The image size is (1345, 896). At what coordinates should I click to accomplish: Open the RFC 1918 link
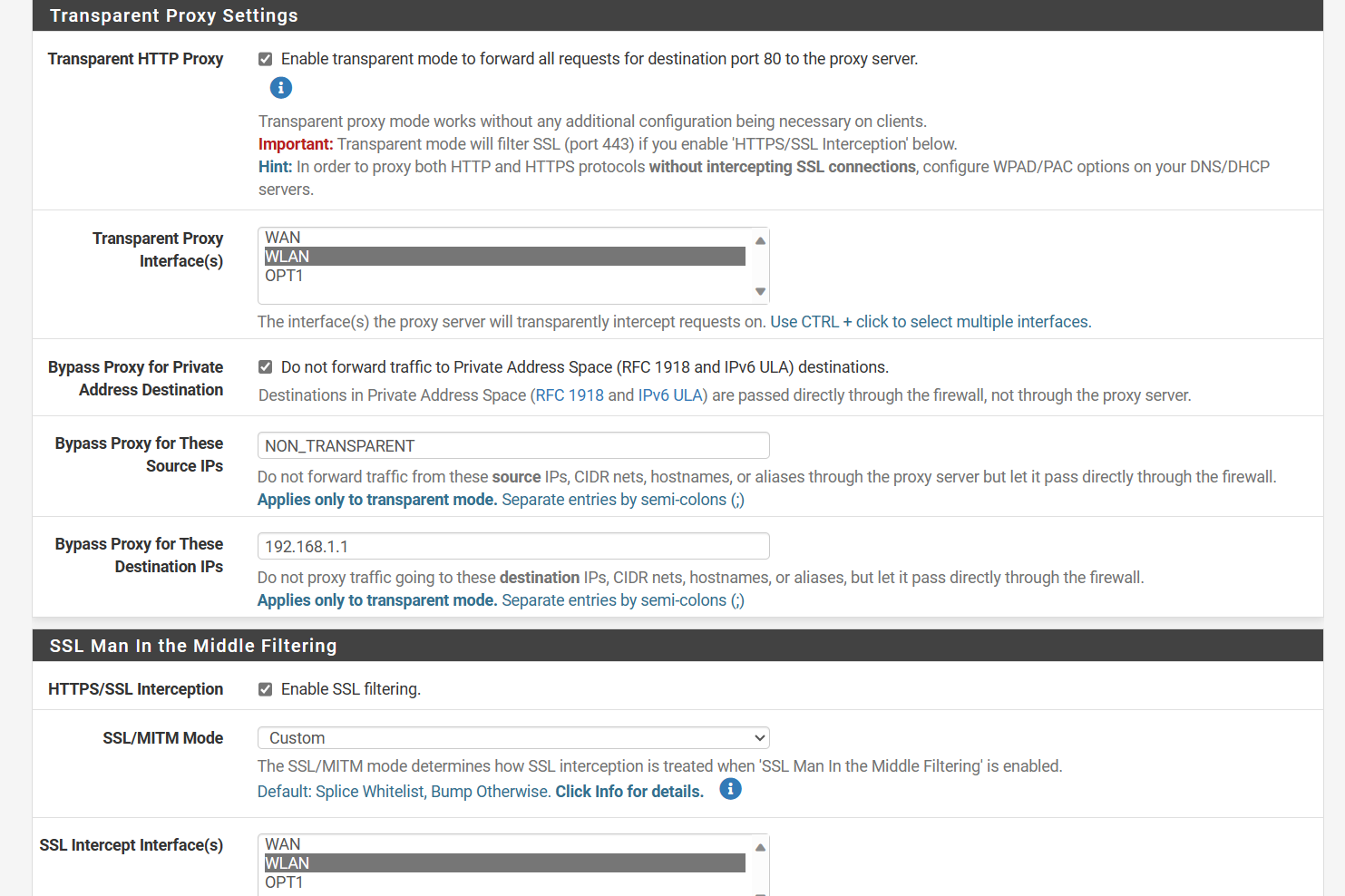(570, 395)
